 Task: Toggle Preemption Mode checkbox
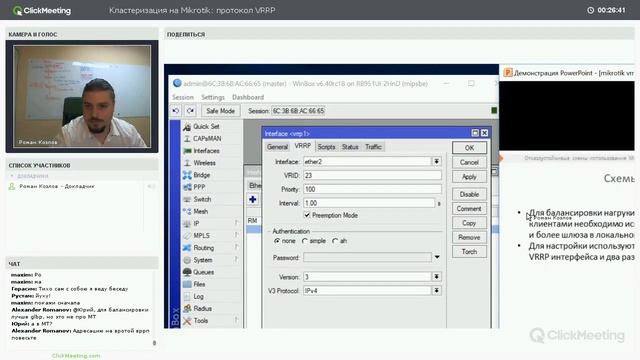coord(307,215)
